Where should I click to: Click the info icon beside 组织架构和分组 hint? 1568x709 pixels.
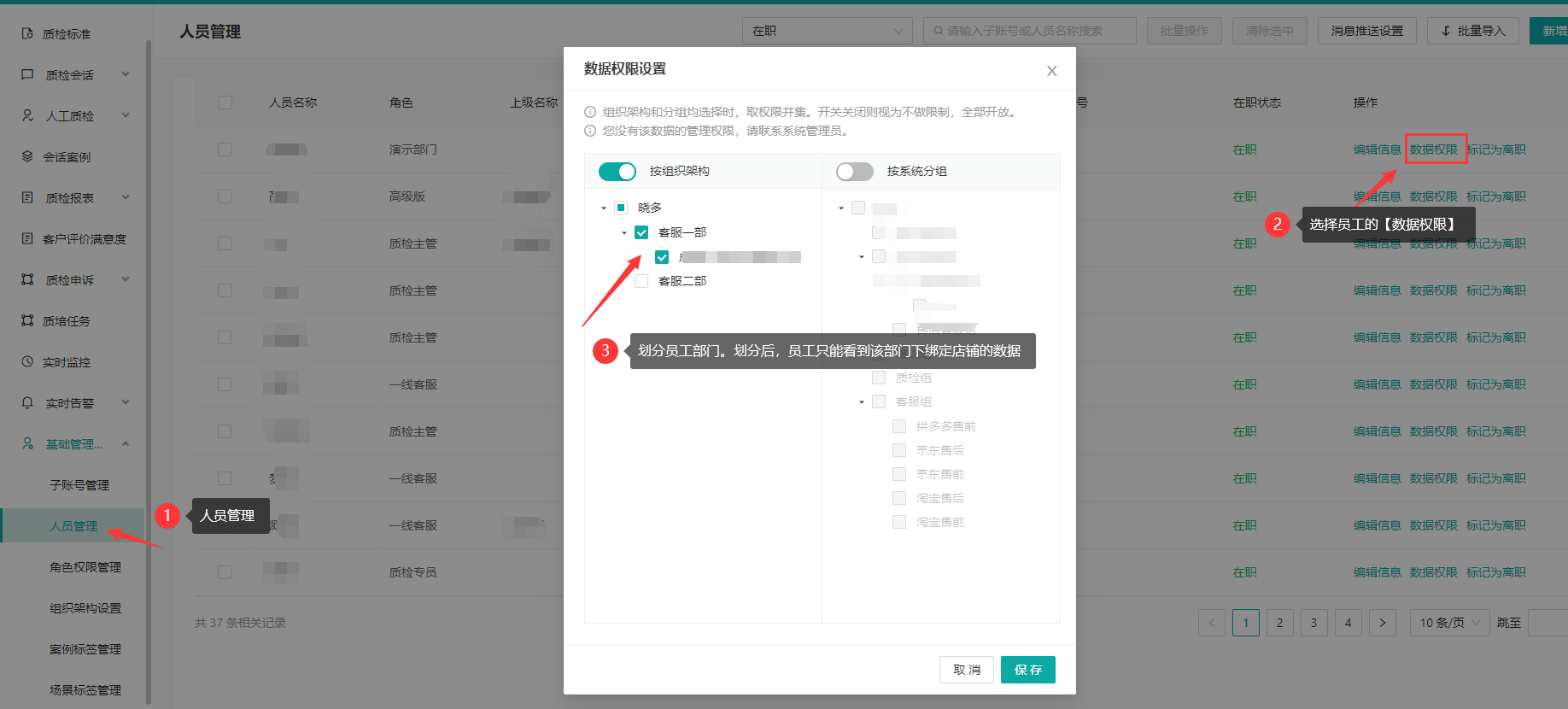point(590,112)
